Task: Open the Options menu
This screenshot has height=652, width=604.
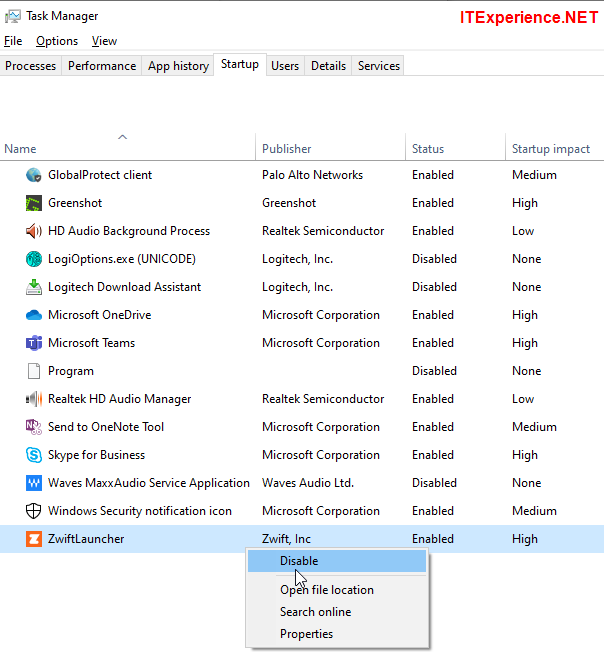Action: coord(57,41)
